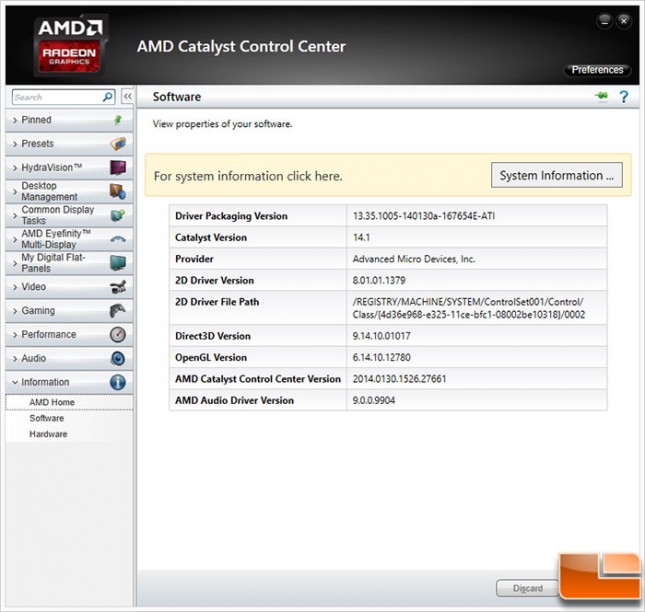
Task: Click the HydraVision monitor icon
Action: click(x=118, y=167)
